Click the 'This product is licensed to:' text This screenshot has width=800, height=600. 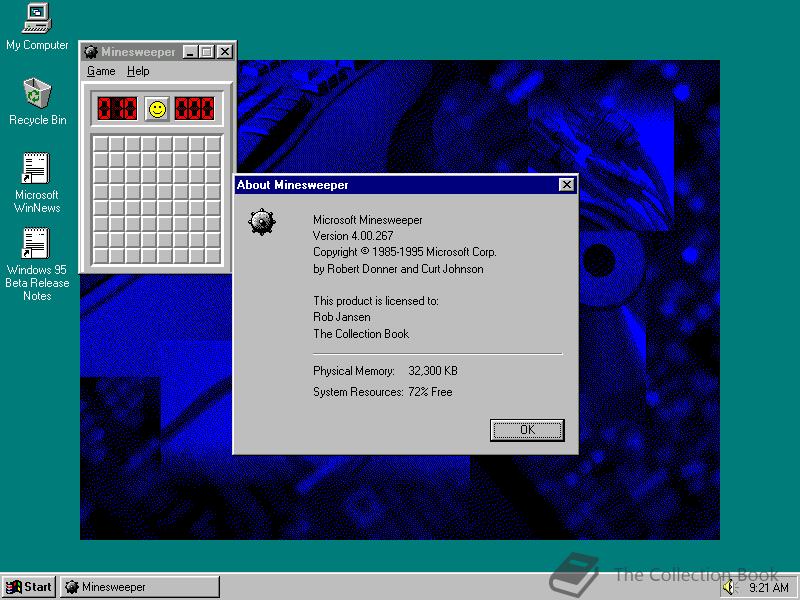click(376, 301)
